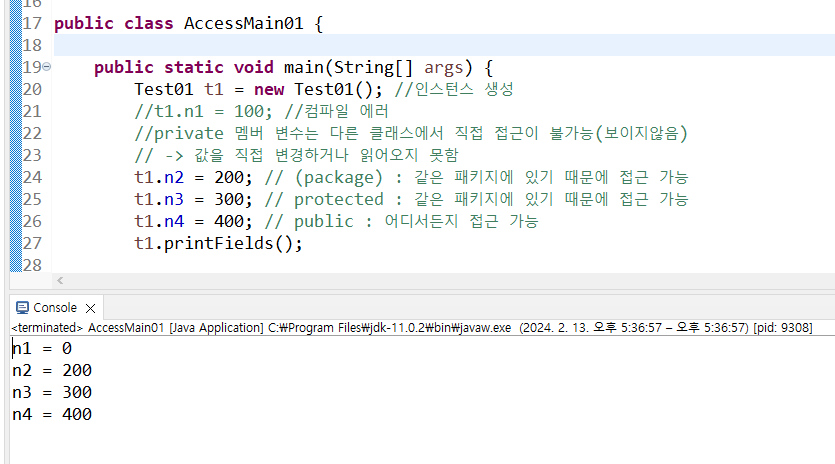Place cursor on empty line 18
The image size is (835, 464).
click(x=444, y=45)
